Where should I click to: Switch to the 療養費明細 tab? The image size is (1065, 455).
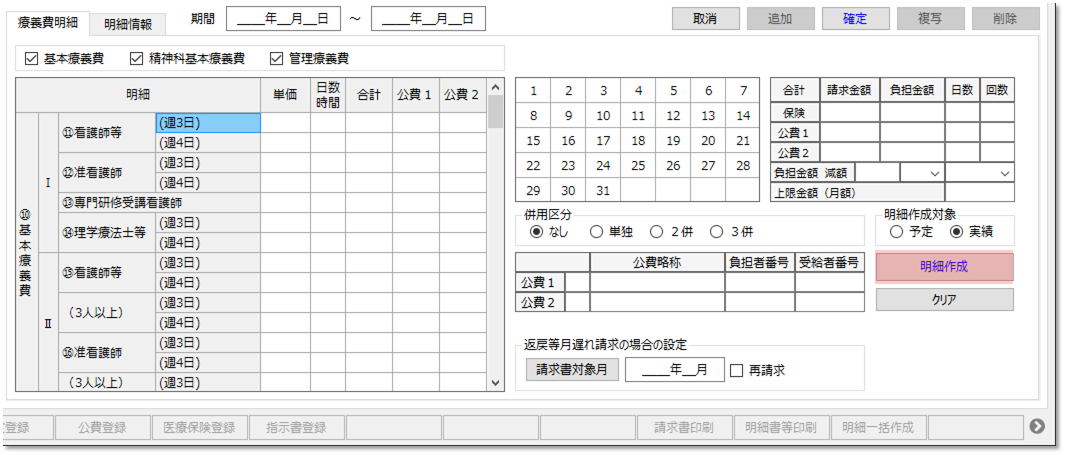[x=48, y=22]
